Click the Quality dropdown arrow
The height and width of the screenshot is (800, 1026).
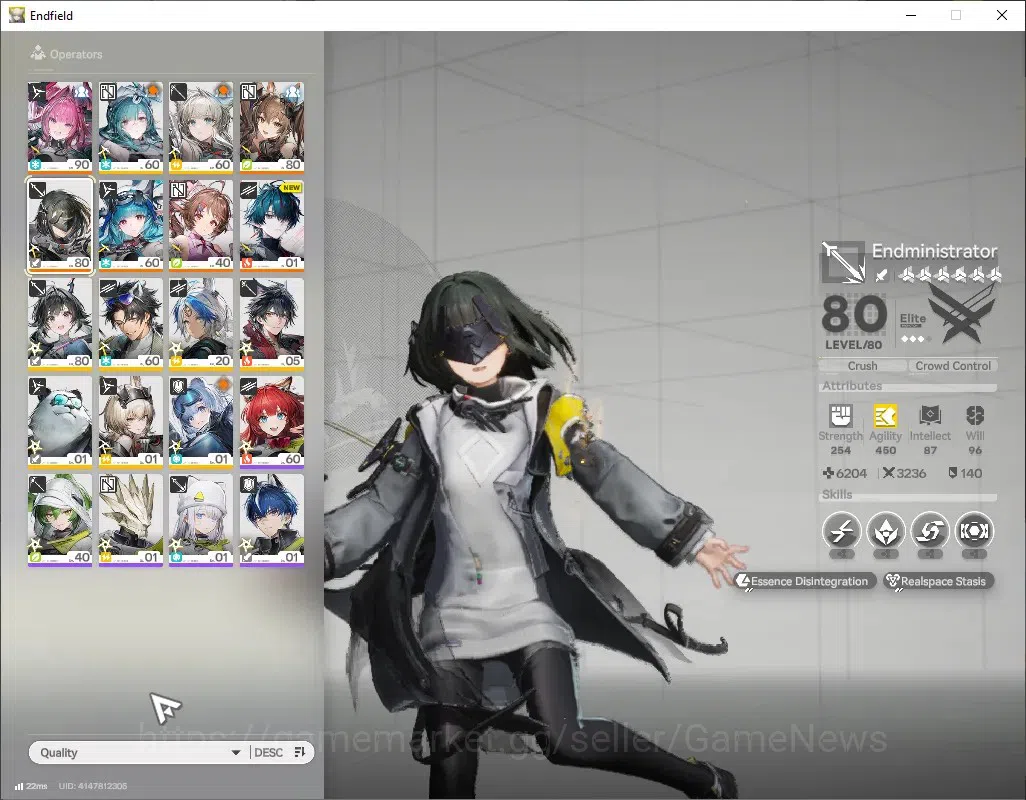point(236,753)
